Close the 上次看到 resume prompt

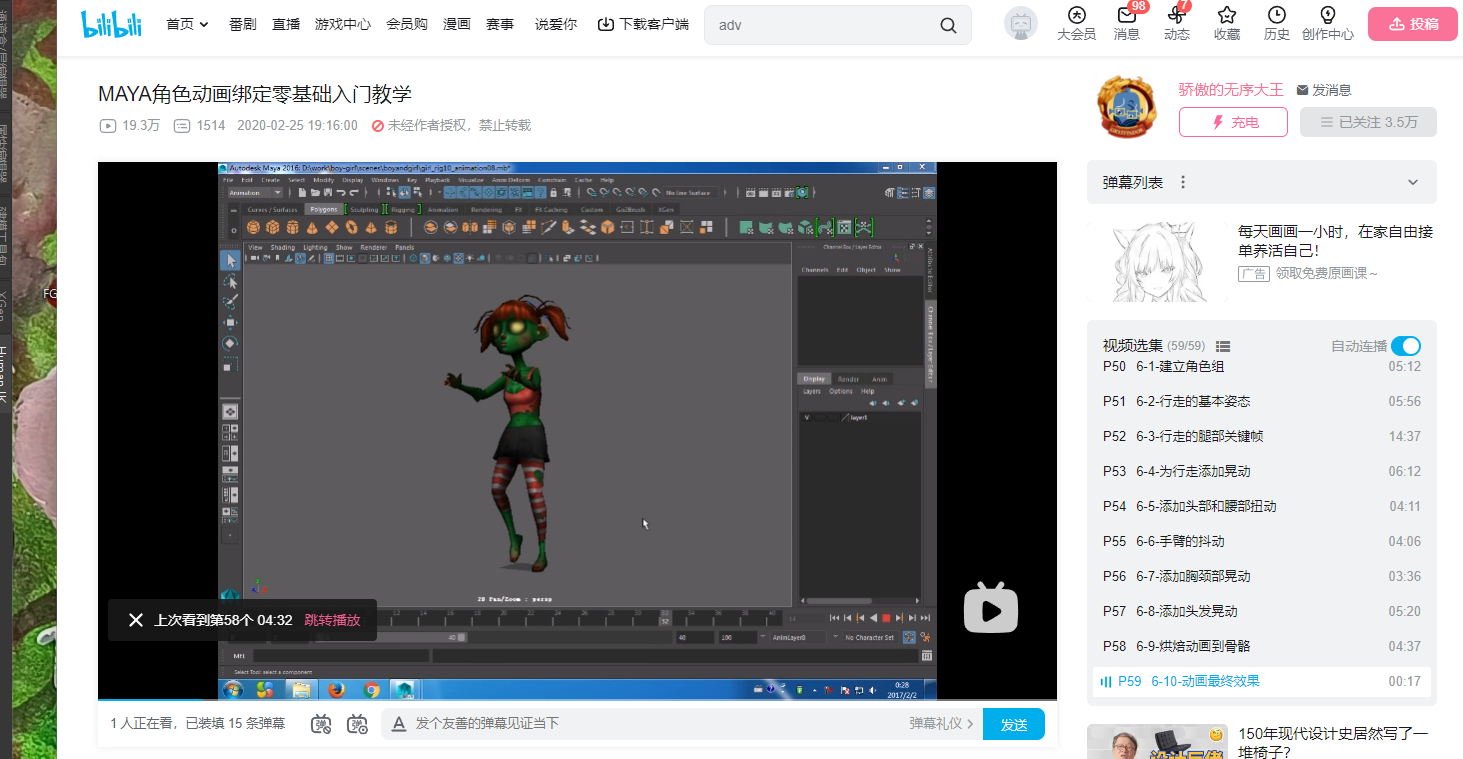click(x=136, y=620)
